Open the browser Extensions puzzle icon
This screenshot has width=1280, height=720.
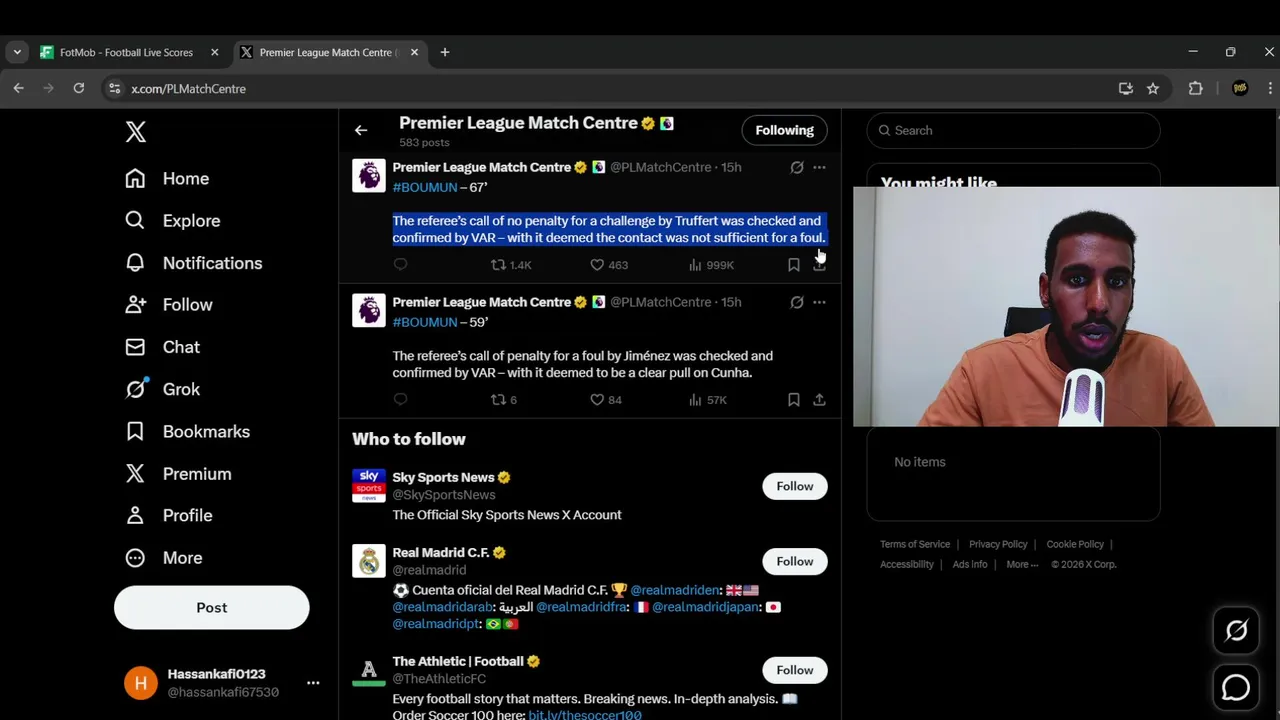pos(1195,88)
